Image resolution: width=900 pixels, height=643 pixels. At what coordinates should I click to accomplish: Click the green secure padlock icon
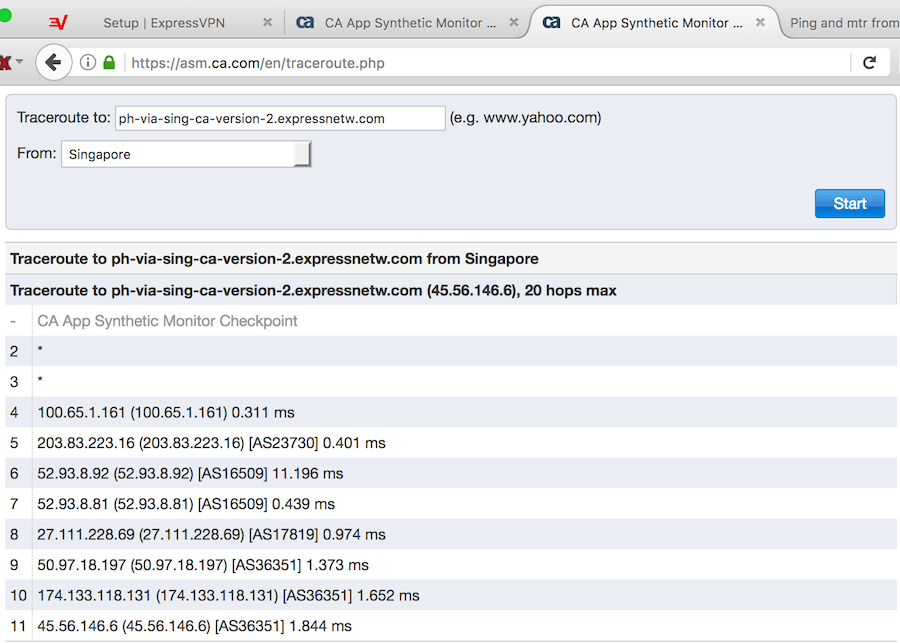(x=109, y=63)
